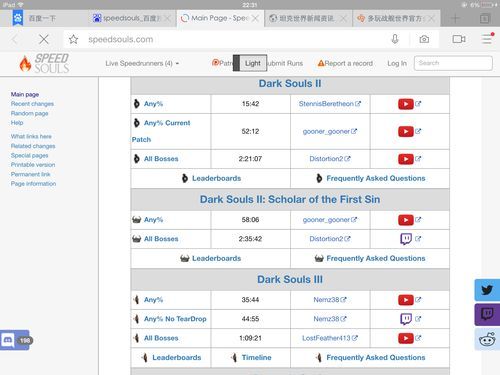Open LostFeather413 runner link

326,338
